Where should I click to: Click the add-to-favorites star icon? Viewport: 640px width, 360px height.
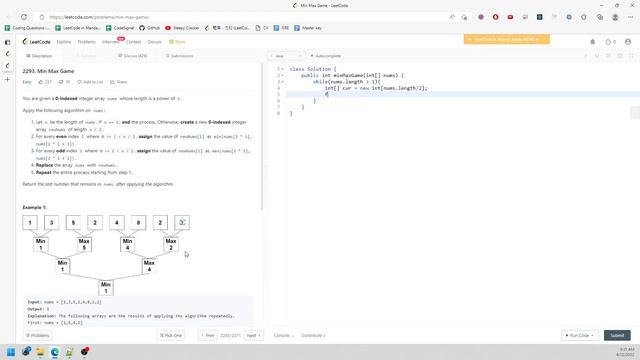(x=464, y=17)
